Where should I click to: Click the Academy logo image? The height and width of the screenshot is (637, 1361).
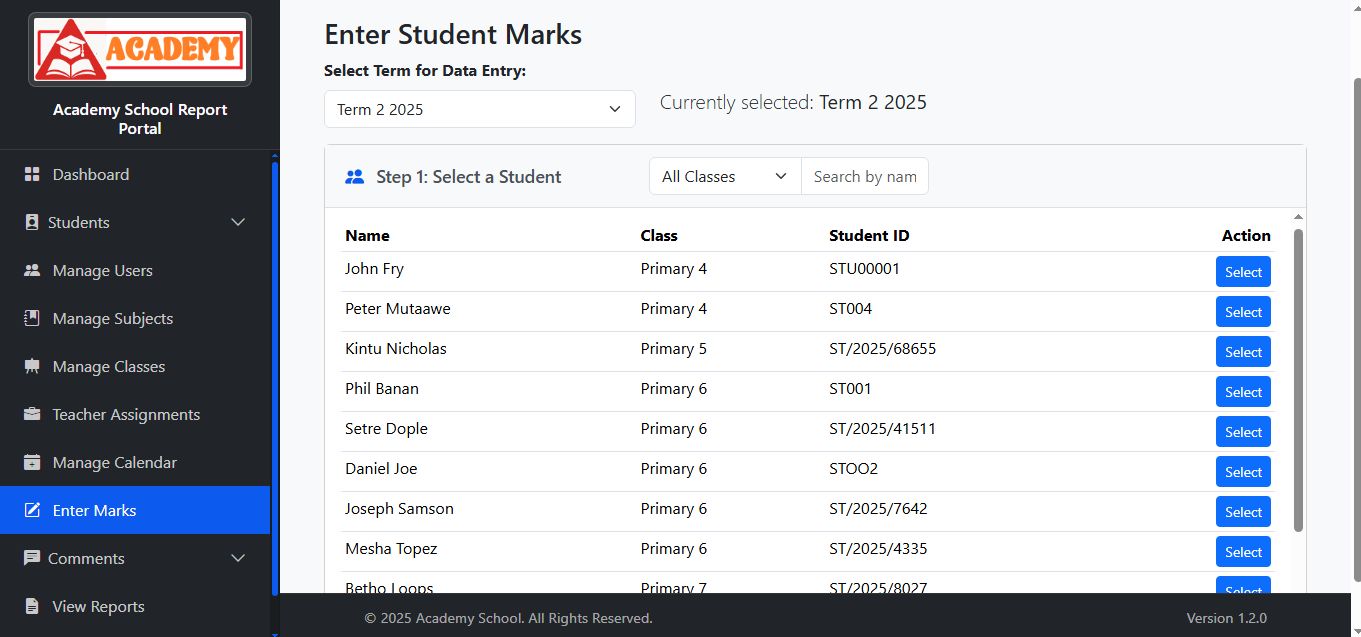click(x=140, y=49)
